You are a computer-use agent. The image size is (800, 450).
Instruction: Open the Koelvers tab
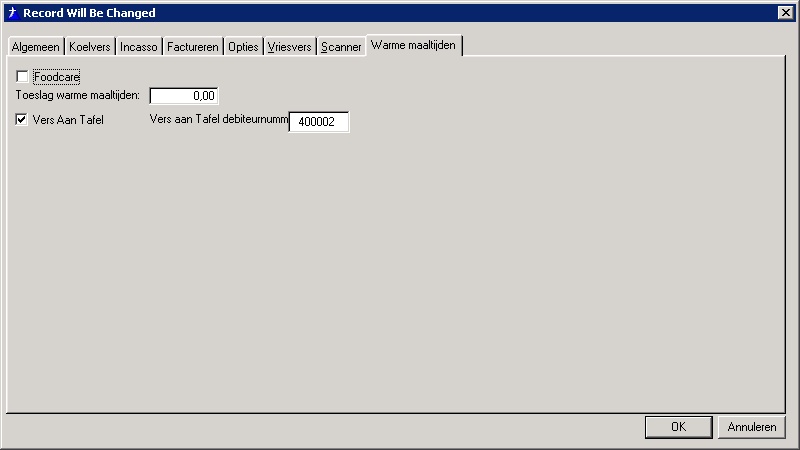[x=90, y=47]
